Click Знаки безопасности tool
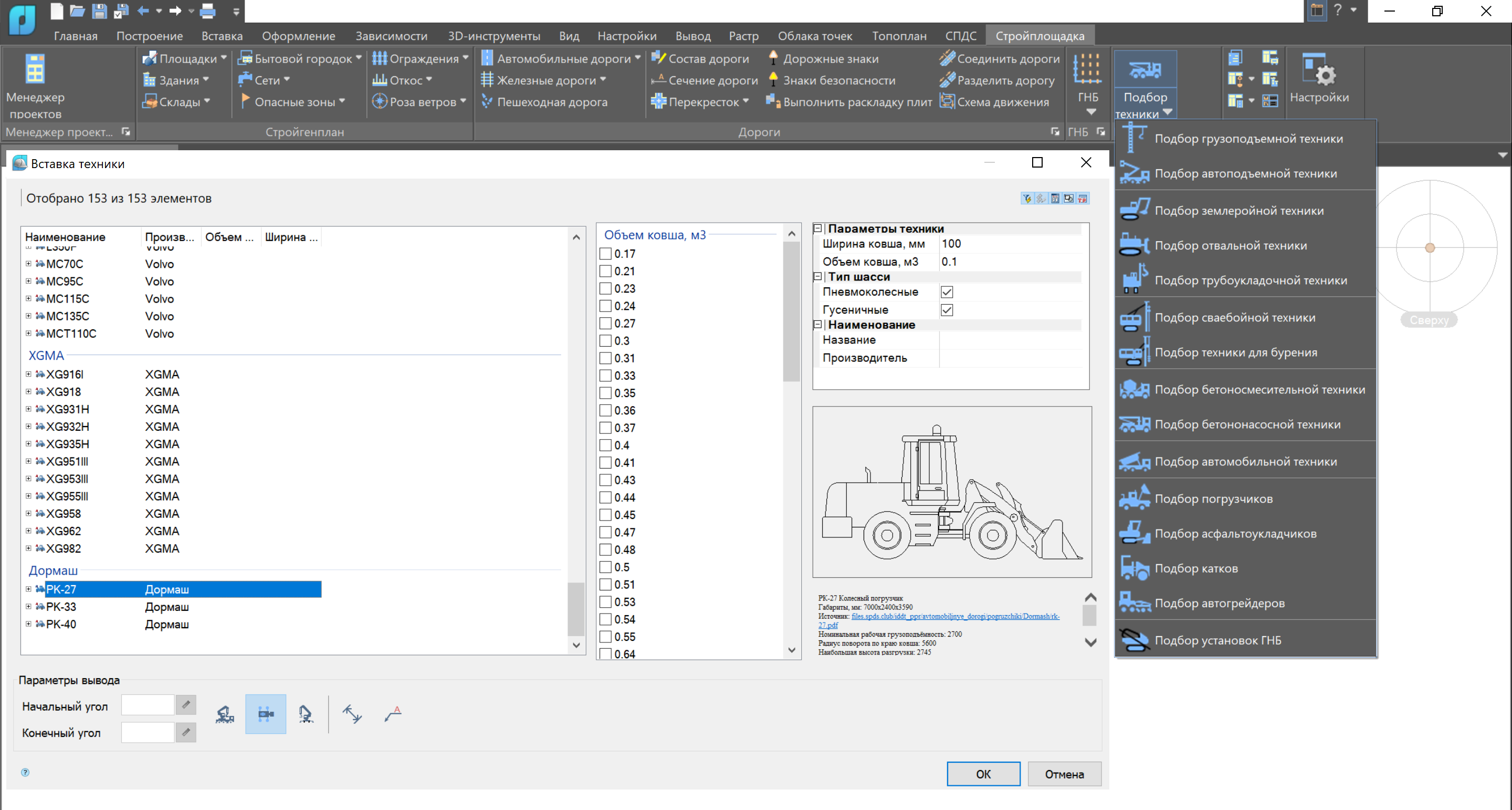The width and height of the screenshot is (1512, 810). point(831,80)
